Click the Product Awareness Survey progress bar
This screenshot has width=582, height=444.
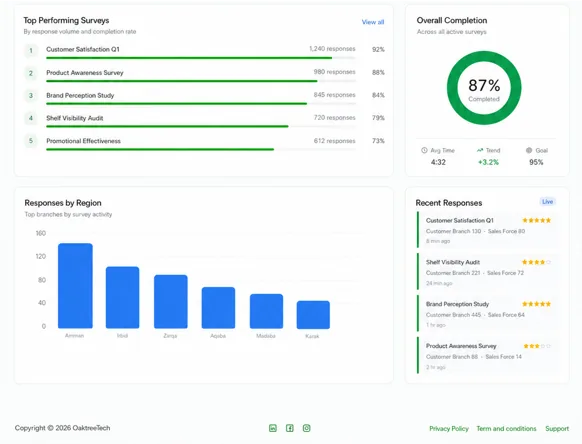coord(201,81)
